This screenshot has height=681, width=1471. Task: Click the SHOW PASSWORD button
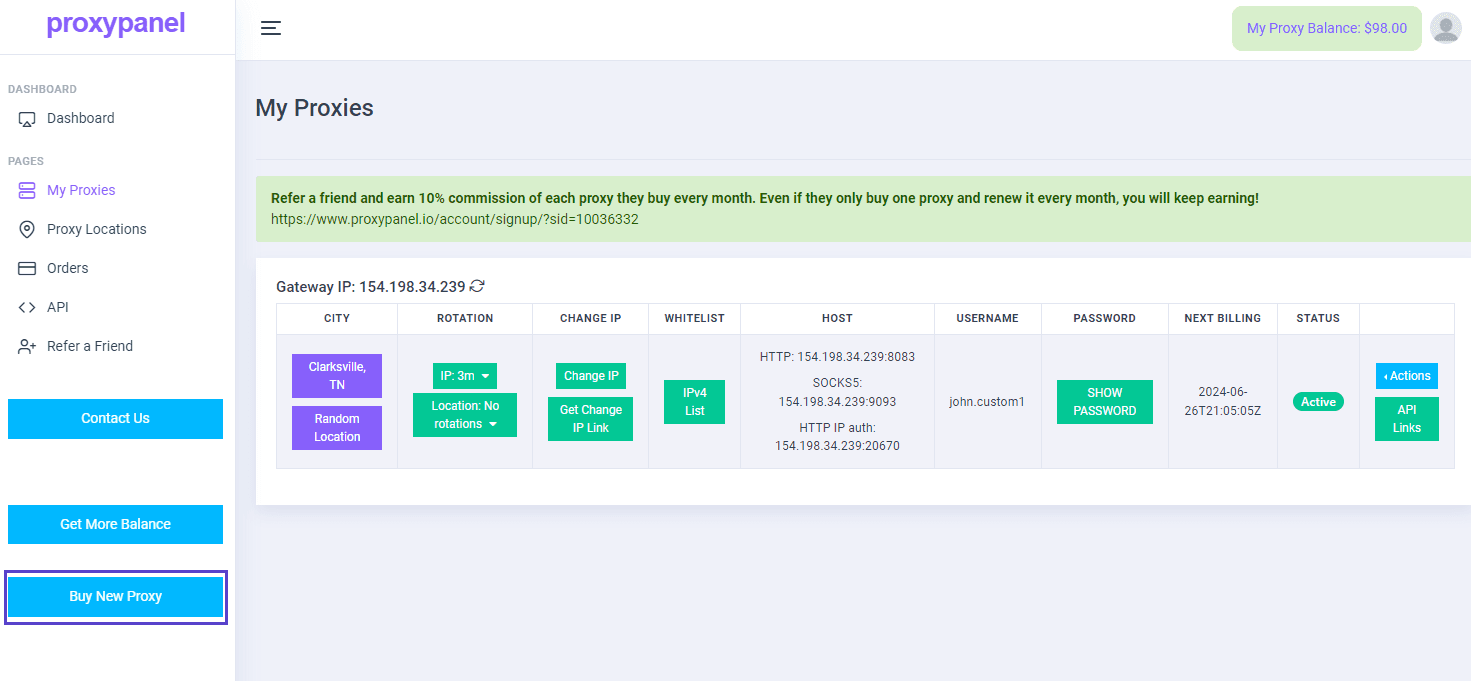(x=1104, y=402)
